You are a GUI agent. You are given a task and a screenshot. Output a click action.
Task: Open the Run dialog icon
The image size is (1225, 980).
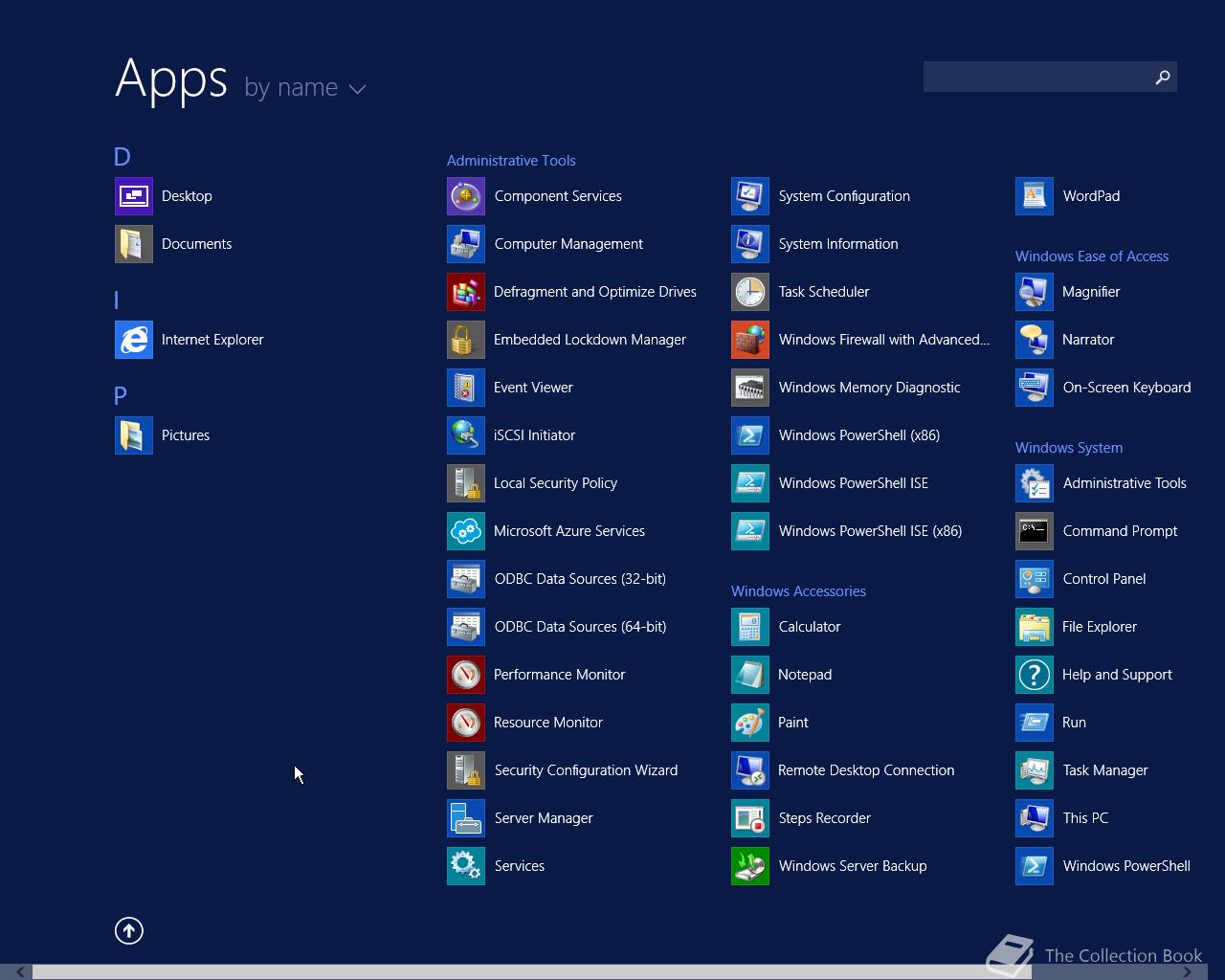click(x=1035, y=723)
